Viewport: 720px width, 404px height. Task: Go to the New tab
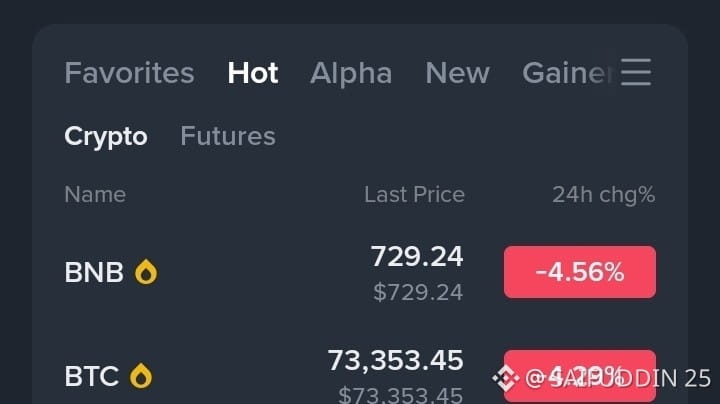point(457,73)
